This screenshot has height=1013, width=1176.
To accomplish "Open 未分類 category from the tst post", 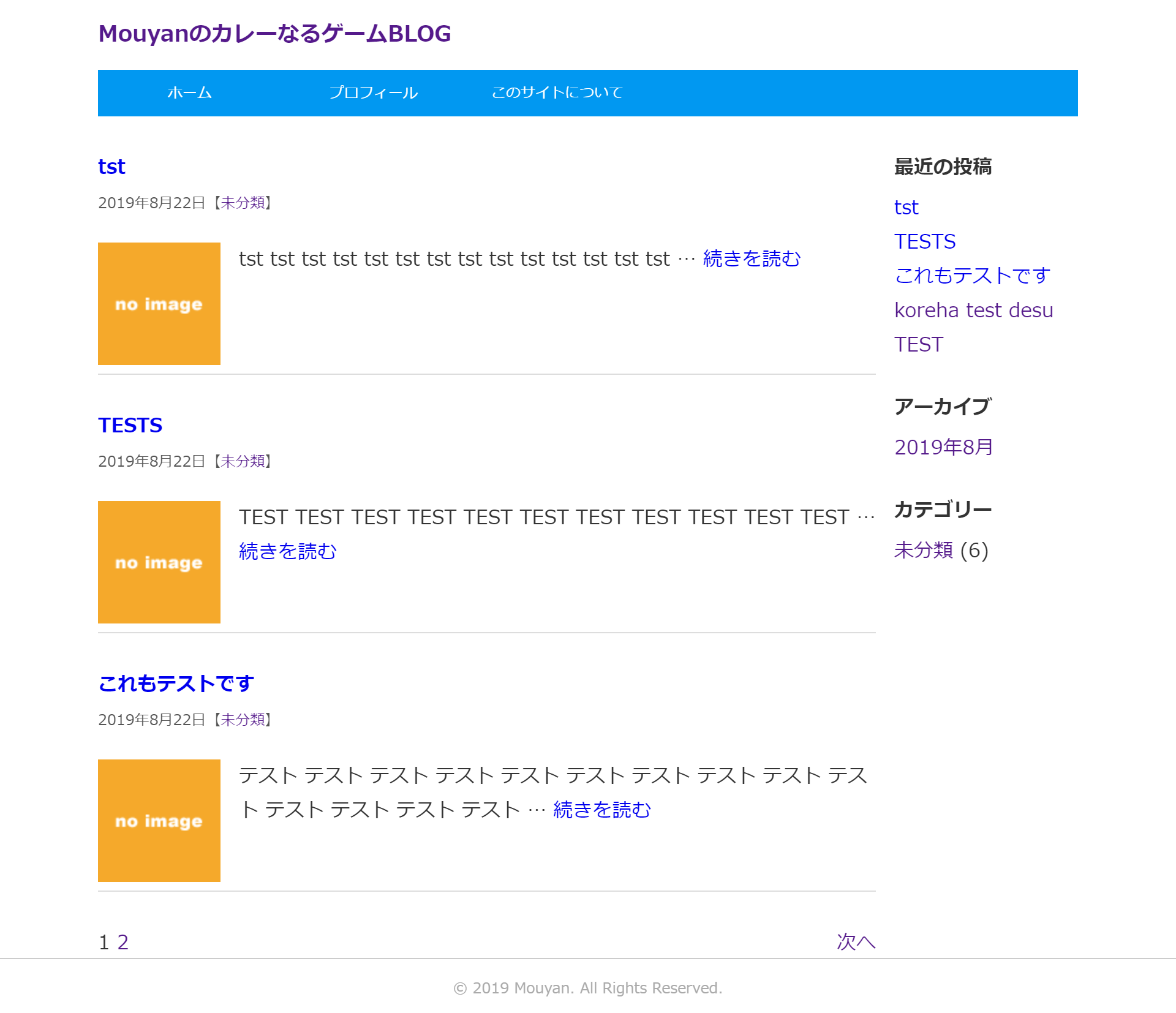I will [x=244, y=203].
